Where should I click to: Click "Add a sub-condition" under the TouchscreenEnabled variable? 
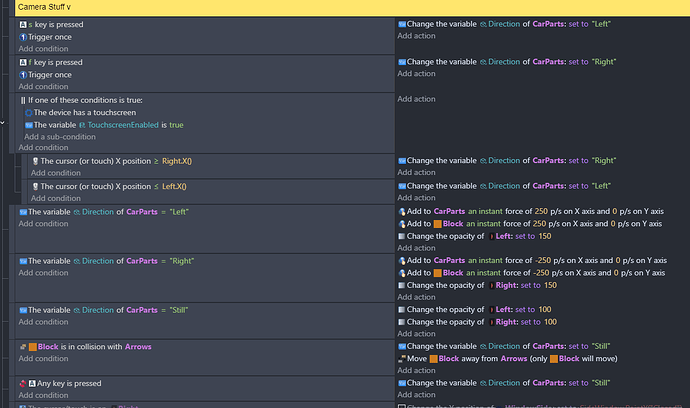pos(59,136)
